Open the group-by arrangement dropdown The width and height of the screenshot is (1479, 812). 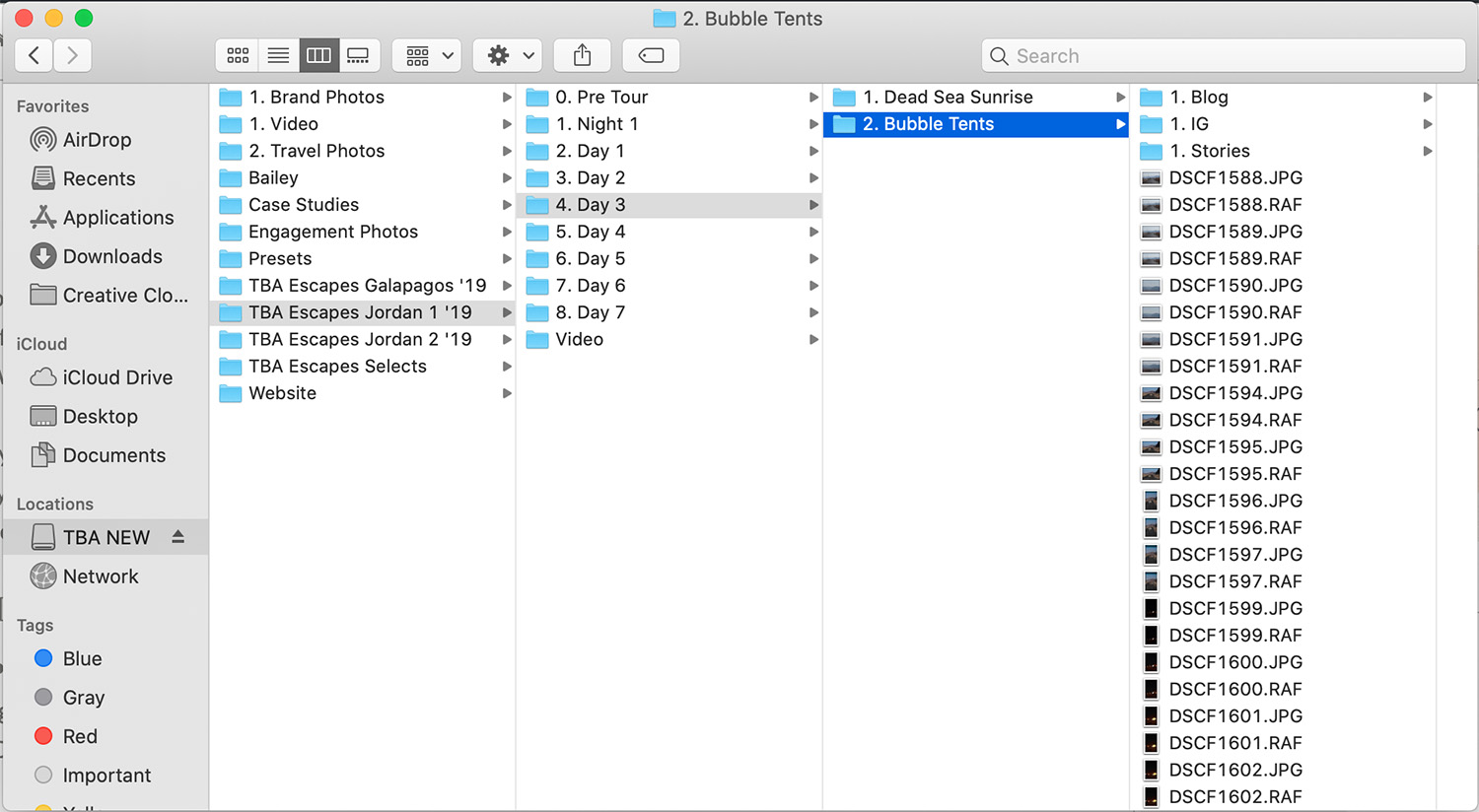click(427, 56)
